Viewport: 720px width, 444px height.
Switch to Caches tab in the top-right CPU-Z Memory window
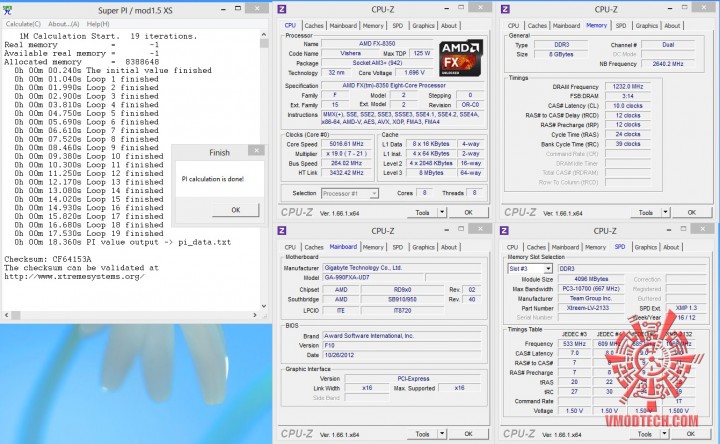tap(537, 26)
